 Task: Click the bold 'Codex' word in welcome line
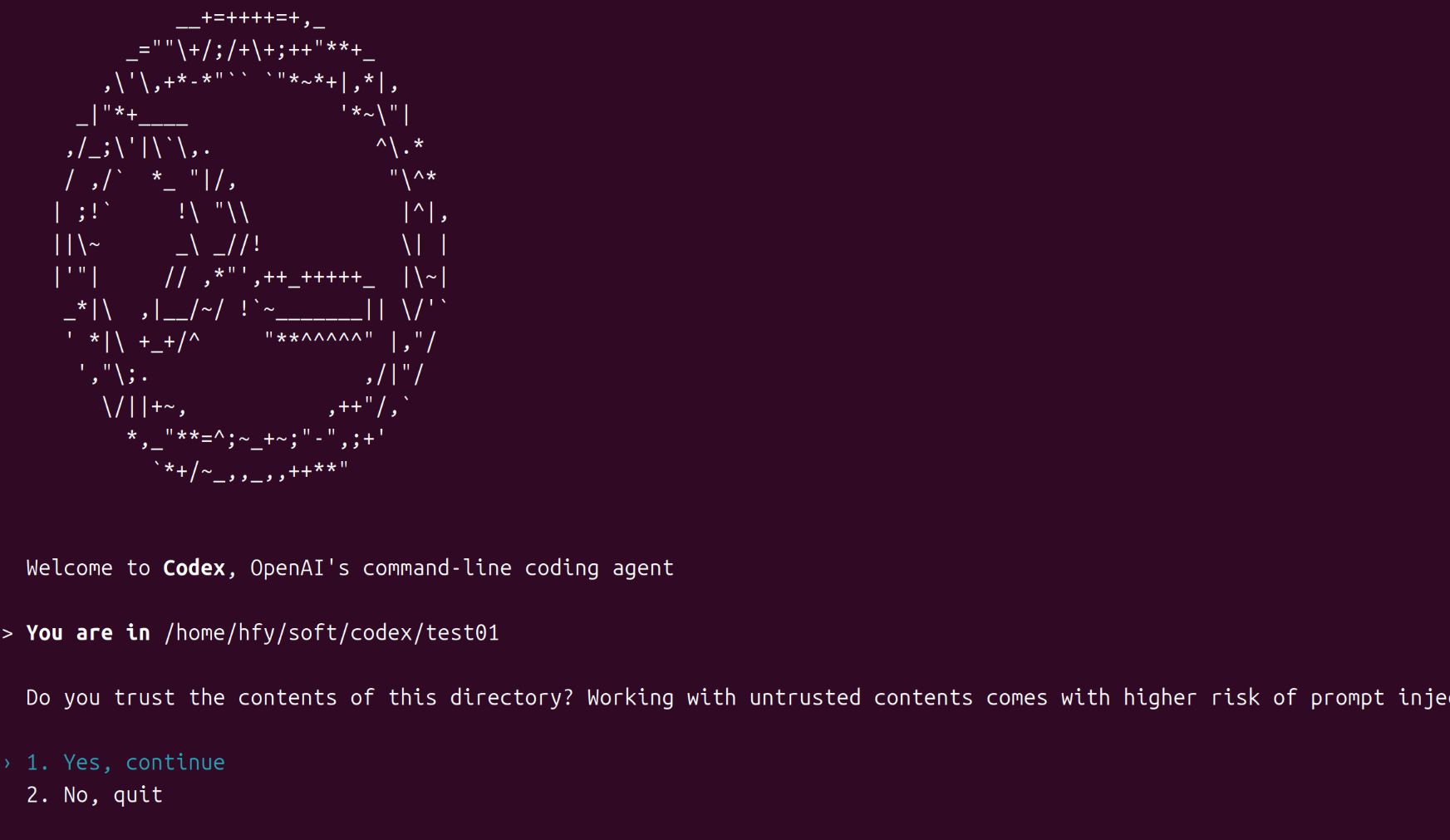pos(194,567)
